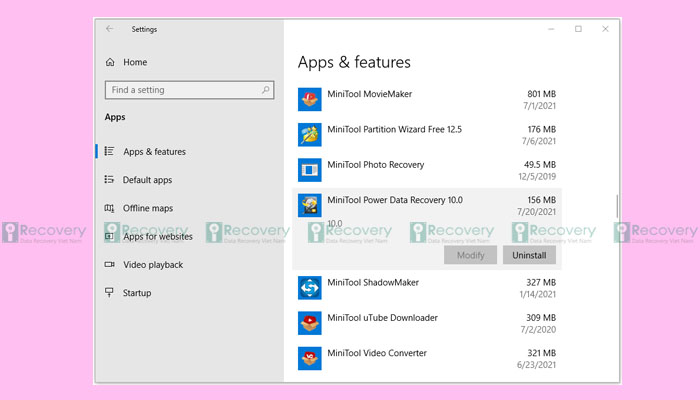
Task: Click the Offline maps icon
Action: click(x=109, y=208)
